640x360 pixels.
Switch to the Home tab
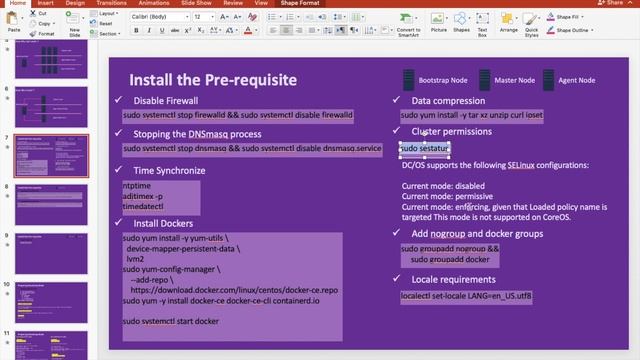18,3
